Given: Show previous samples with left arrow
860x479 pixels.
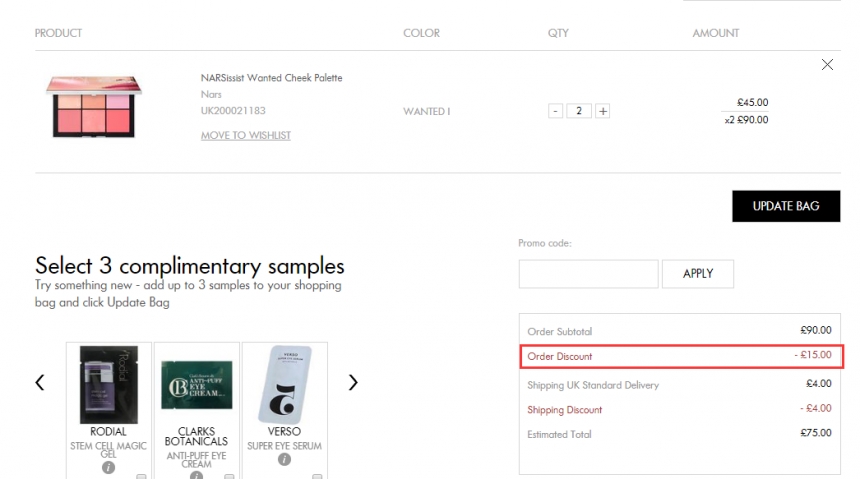Looking at the screenshot, I should (40, 382).
